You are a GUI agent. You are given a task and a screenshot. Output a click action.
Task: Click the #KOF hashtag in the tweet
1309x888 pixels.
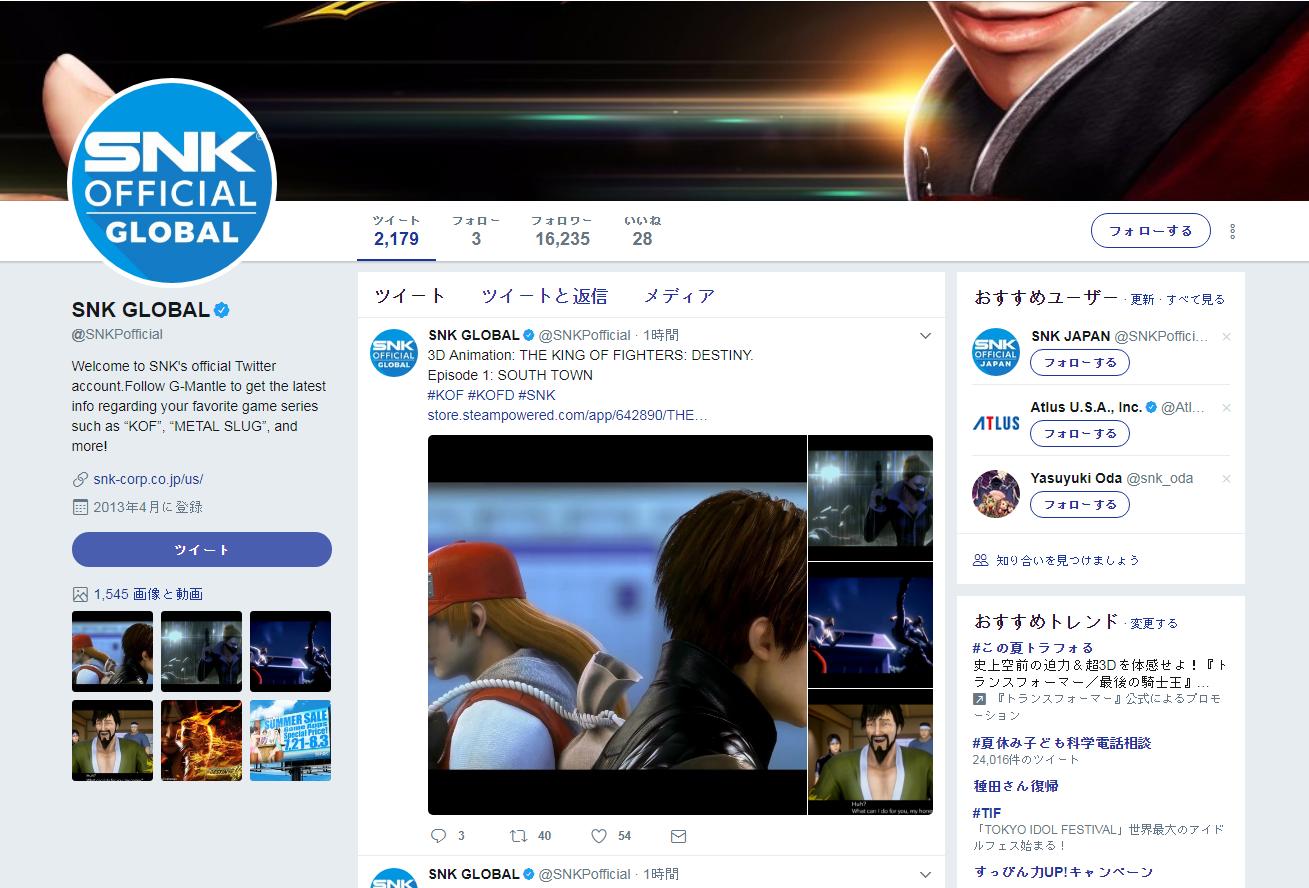coord(445,395)
